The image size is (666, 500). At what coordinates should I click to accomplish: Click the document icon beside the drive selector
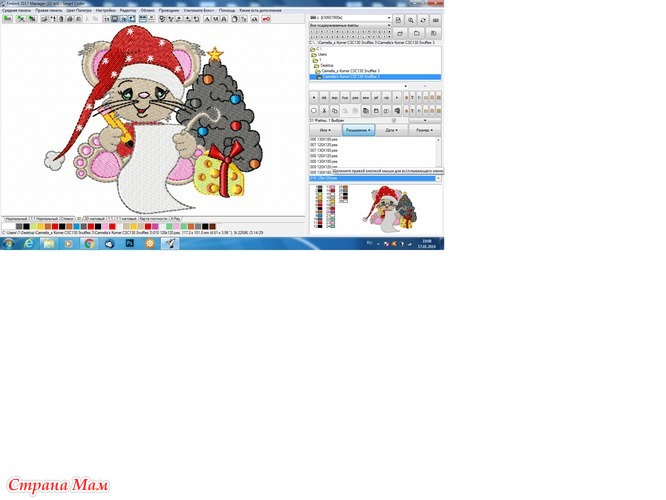398,20
